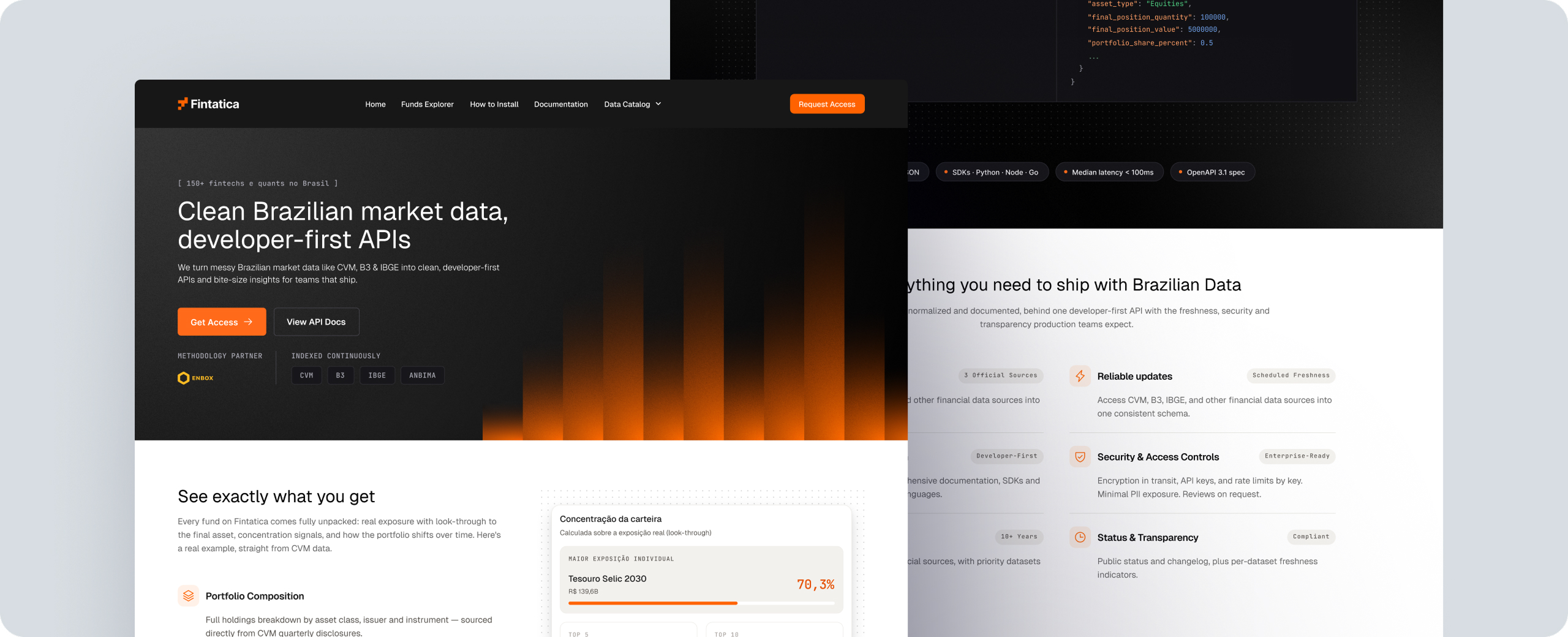Viewport: 1568px width, 637px height.
Task: Click the Fintatica logo icon
Action: pos(183,104)
